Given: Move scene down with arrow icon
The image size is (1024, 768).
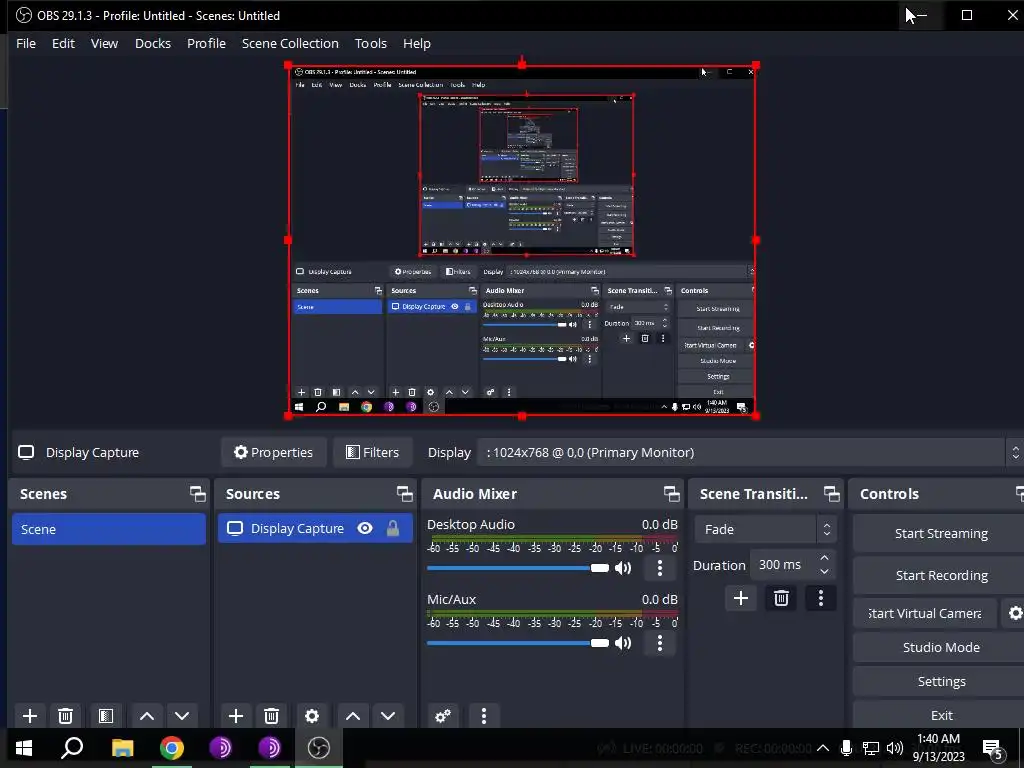Looking at the screenshot, I should click(182, 716).
